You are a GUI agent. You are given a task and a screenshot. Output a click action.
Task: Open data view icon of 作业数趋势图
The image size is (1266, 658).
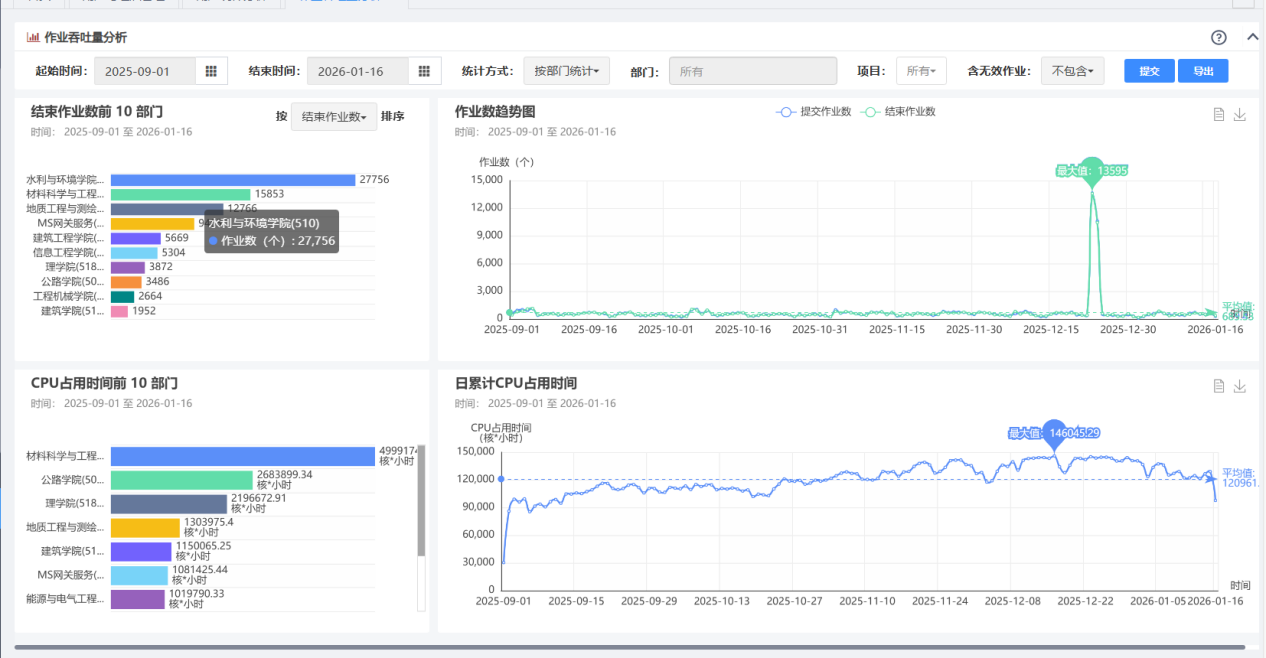pos(1218,115)
